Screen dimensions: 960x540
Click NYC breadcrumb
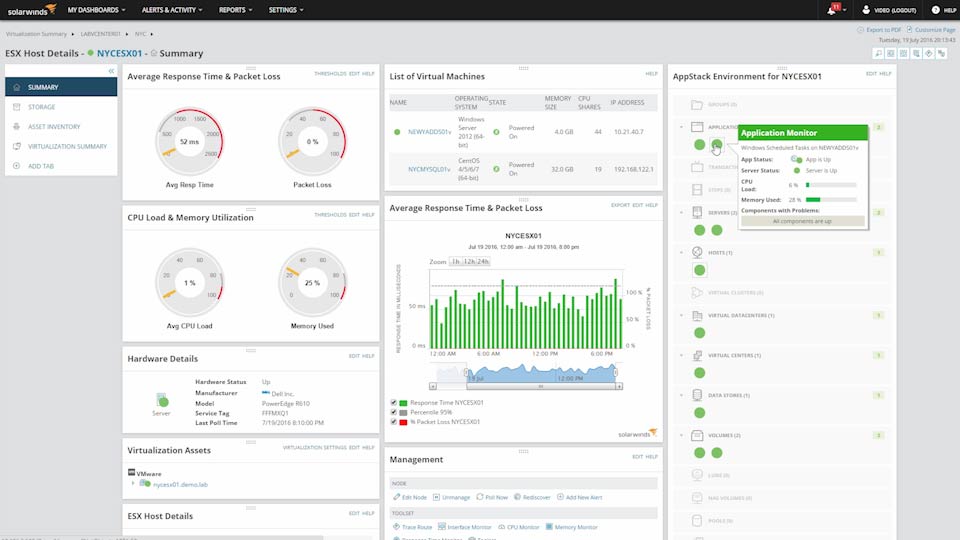point(141,34)
